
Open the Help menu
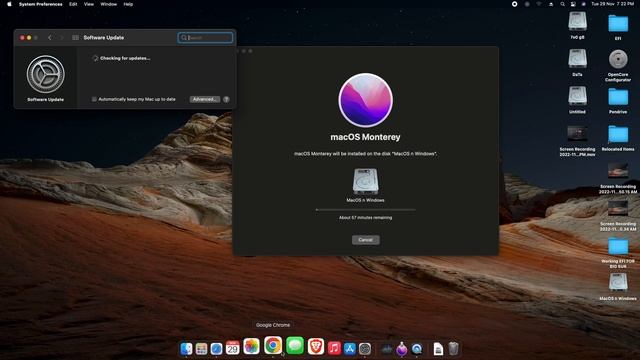click(x=128, y=4)
